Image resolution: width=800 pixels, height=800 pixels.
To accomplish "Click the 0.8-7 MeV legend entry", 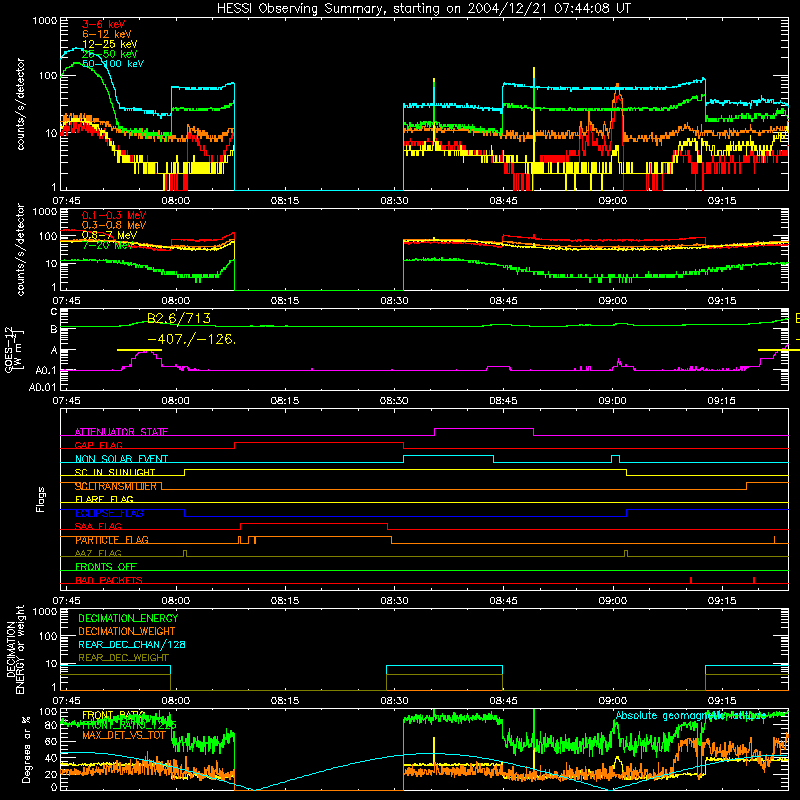I will pyautogui.click(x=109, y=235).
